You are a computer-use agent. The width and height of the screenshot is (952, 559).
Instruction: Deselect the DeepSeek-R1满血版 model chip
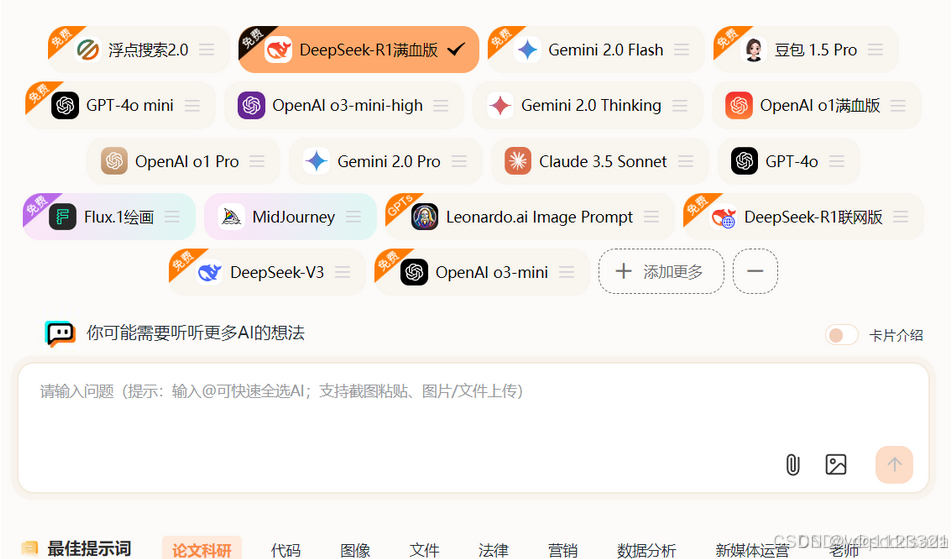(x=359, y=50)
